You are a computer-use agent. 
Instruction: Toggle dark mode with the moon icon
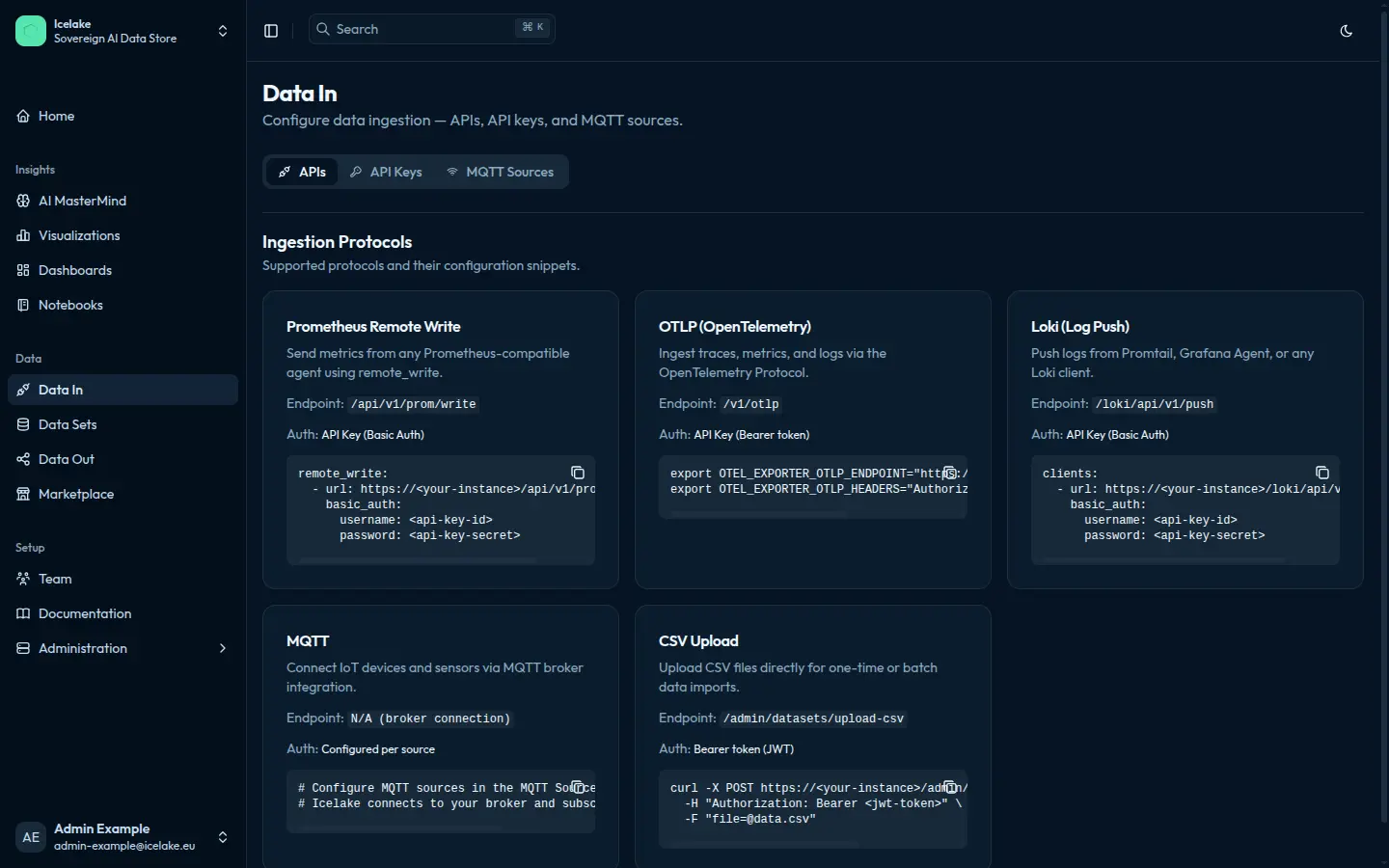click(1347, 30)
